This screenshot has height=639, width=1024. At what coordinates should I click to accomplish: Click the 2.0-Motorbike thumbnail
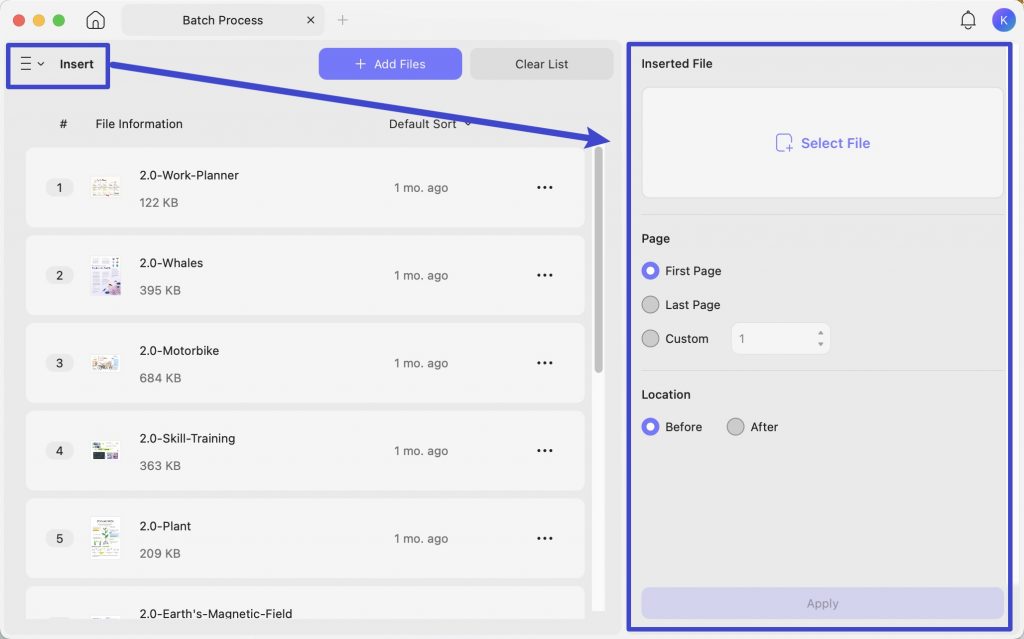point(105,363)
